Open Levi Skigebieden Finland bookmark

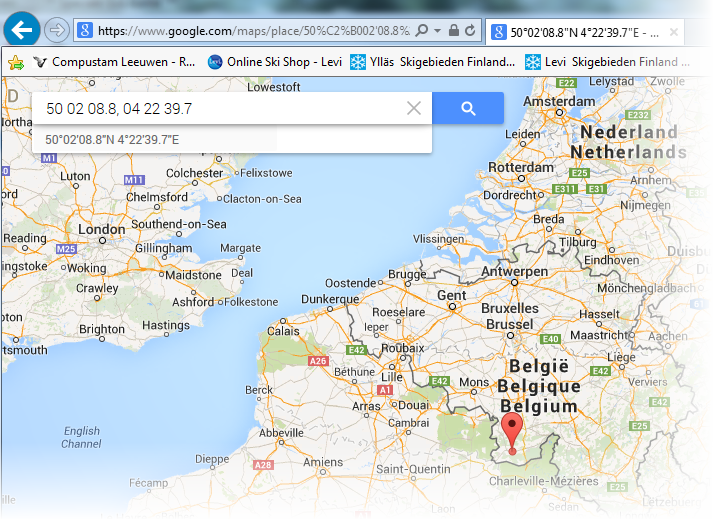(x=608, y=62)
